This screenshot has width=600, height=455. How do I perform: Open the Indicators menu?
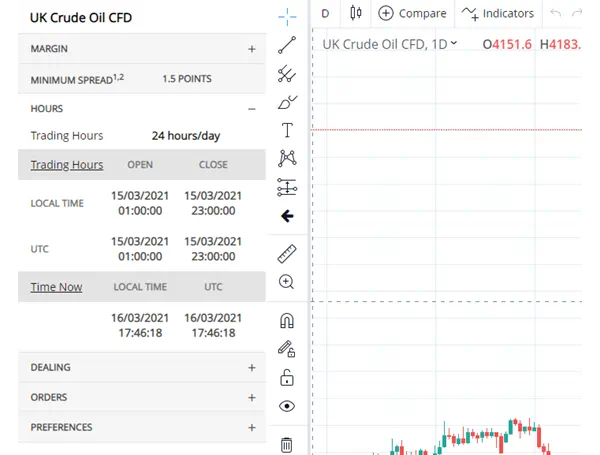coord(497,13)
